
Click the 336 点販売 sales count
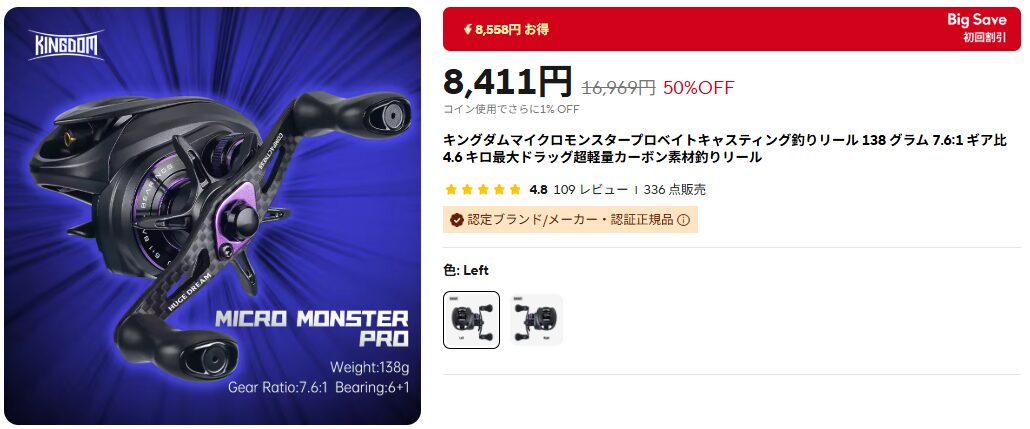(x=675, y=190)
